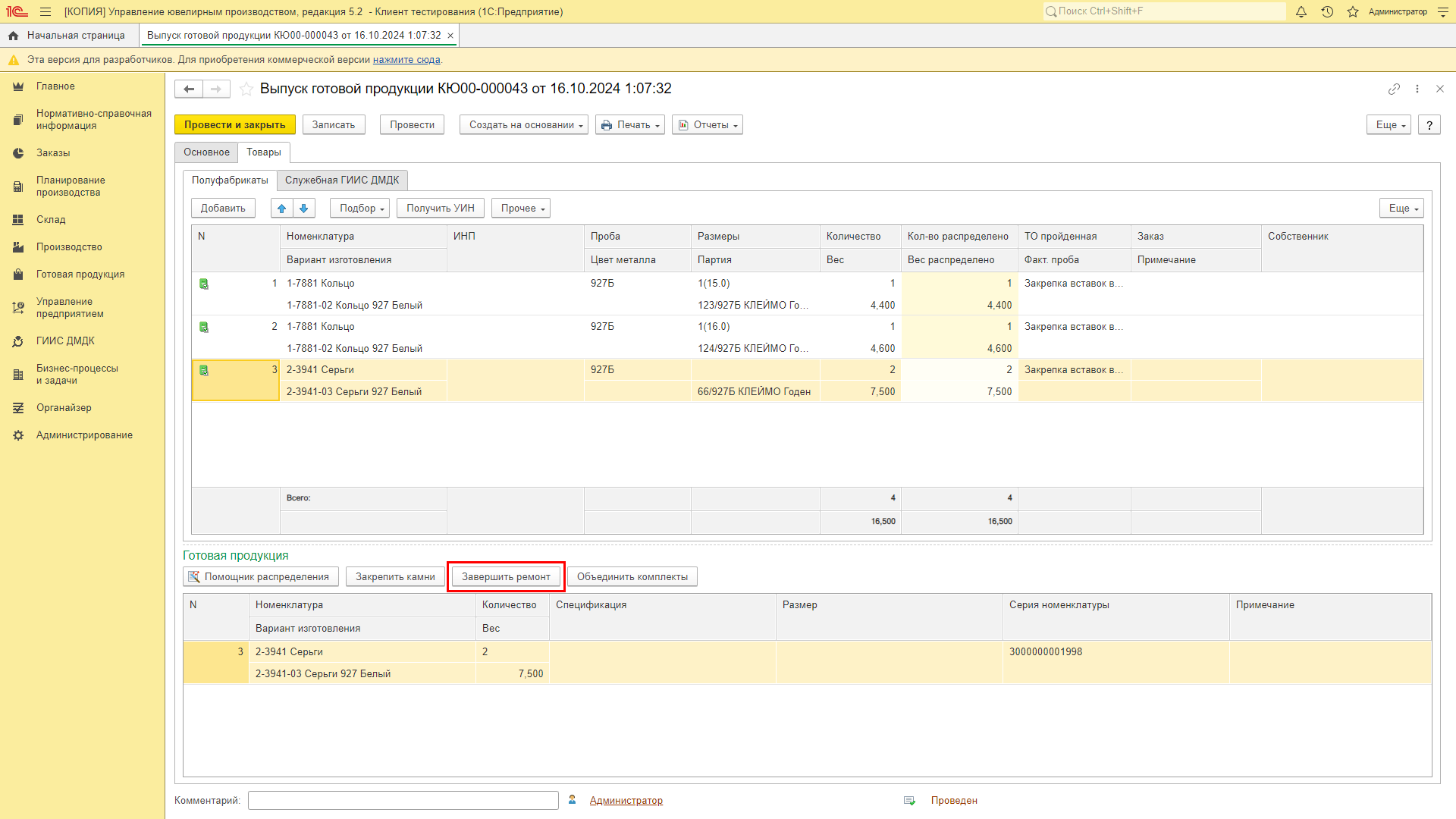Click Объединить комплекты button
This screenshot has height=819, width=1456.
(x=632, y=577)
